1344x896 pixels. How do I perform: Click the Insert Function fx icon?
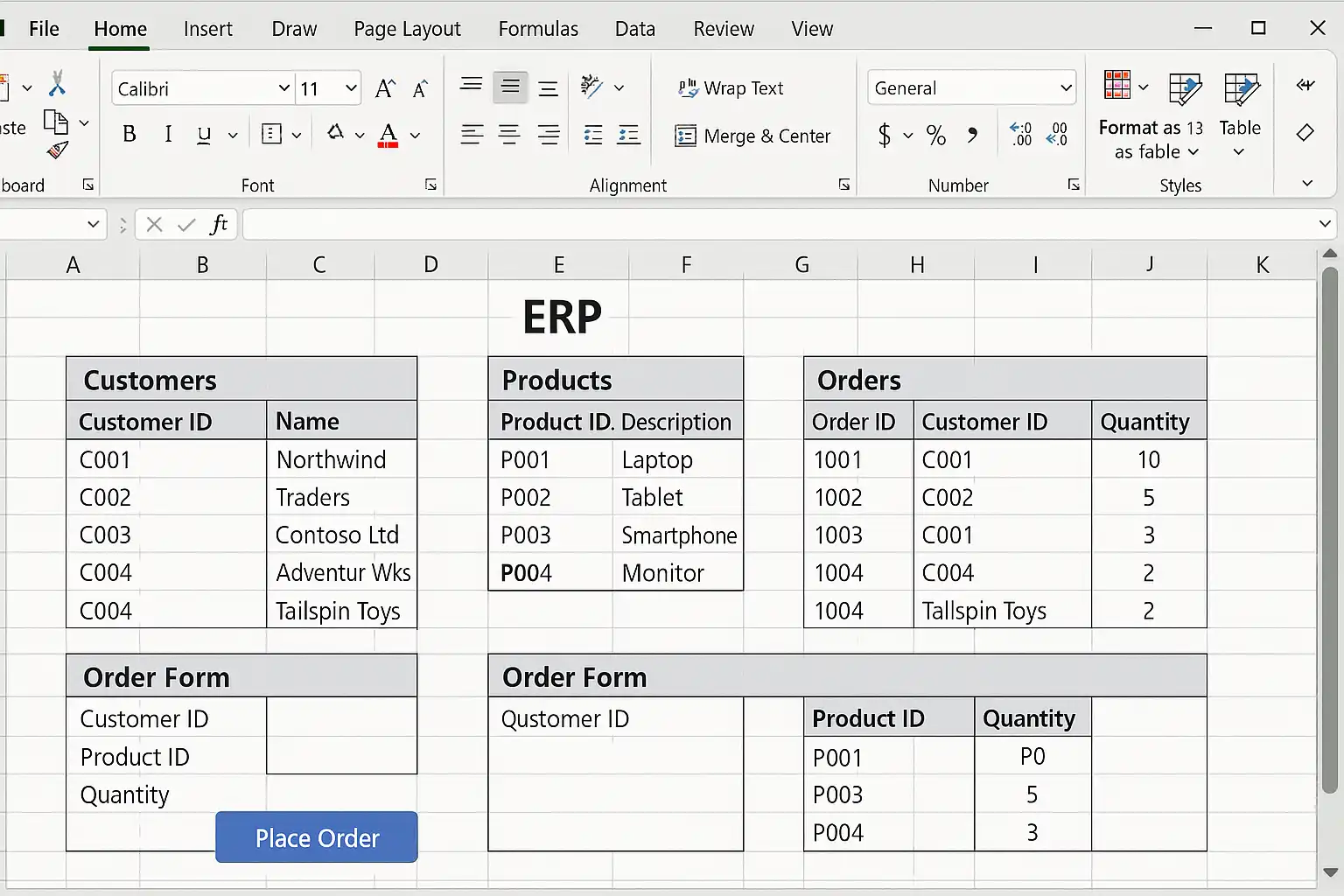pos(219,225)
